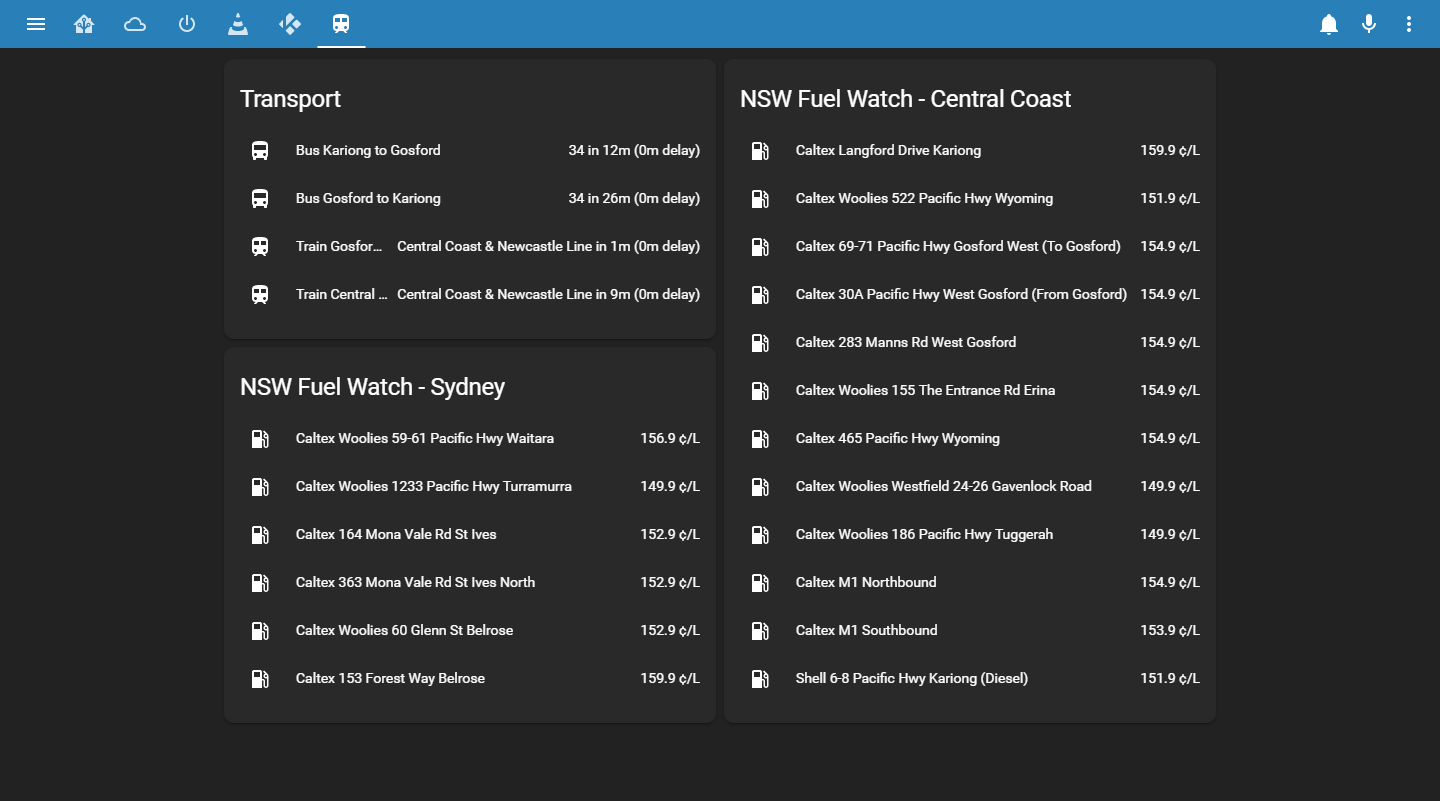
Task: Click fuel icon for Shell Kariong Diesel
Action: pos(760,679)
